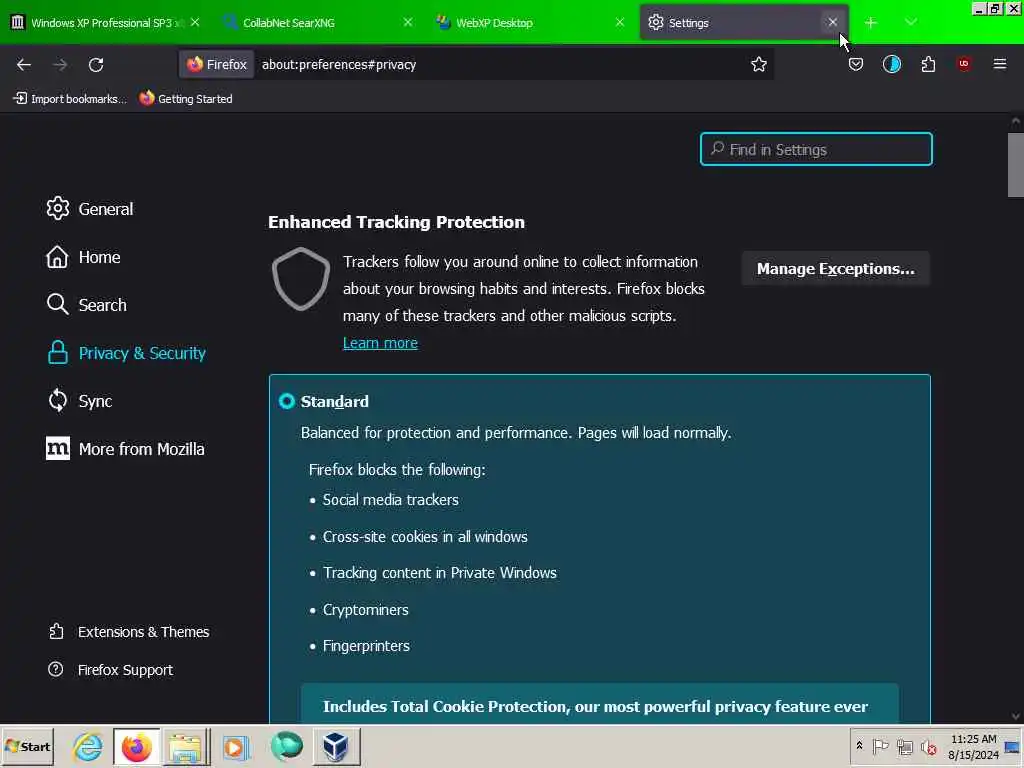Screen dimensions: 1024x768
Task: Open the VirtualBox cube taskbar icon
Action: tap(336, 746)
